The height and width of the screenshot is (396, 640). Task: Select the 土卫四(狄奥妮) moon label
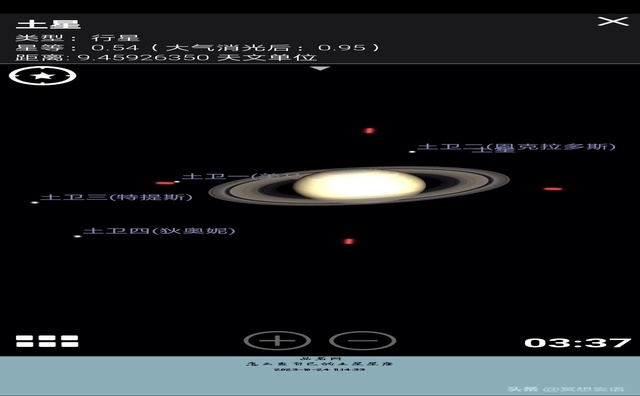pos(159,231)
